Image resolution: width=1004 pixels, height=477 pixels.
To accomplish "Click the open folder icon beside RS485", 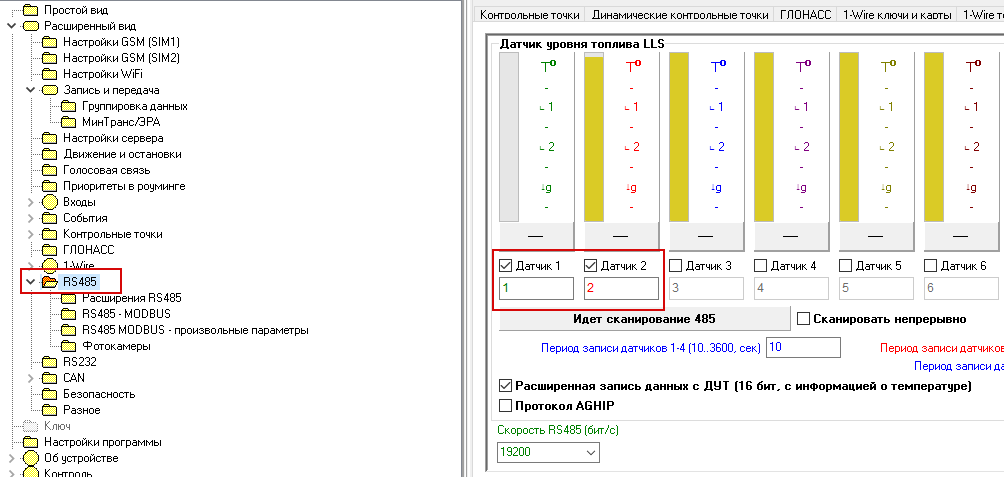I will [50, 282].
